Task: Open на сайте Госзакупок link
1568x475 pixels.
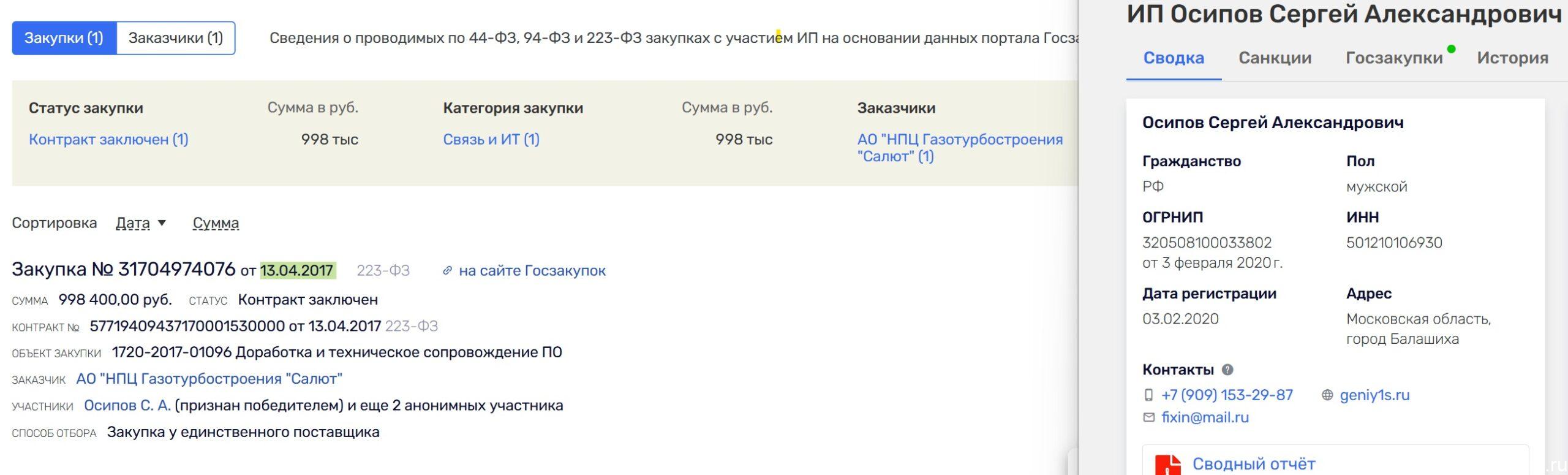Action: 532,270
